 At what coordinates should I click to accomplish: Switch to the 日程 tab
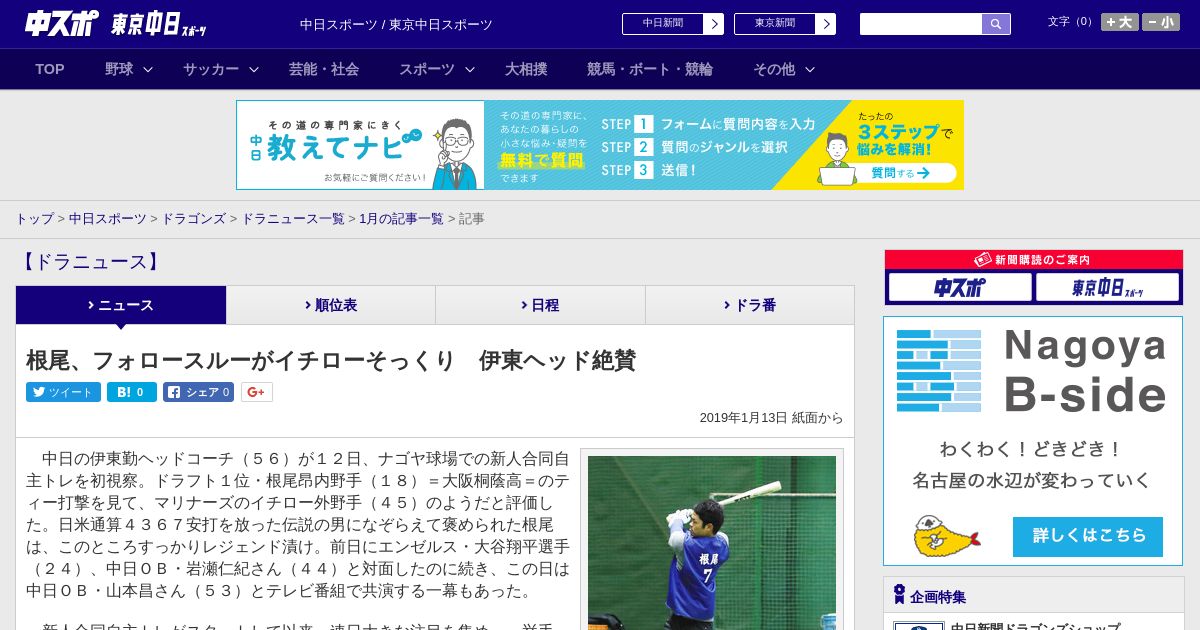click(540, 305)
